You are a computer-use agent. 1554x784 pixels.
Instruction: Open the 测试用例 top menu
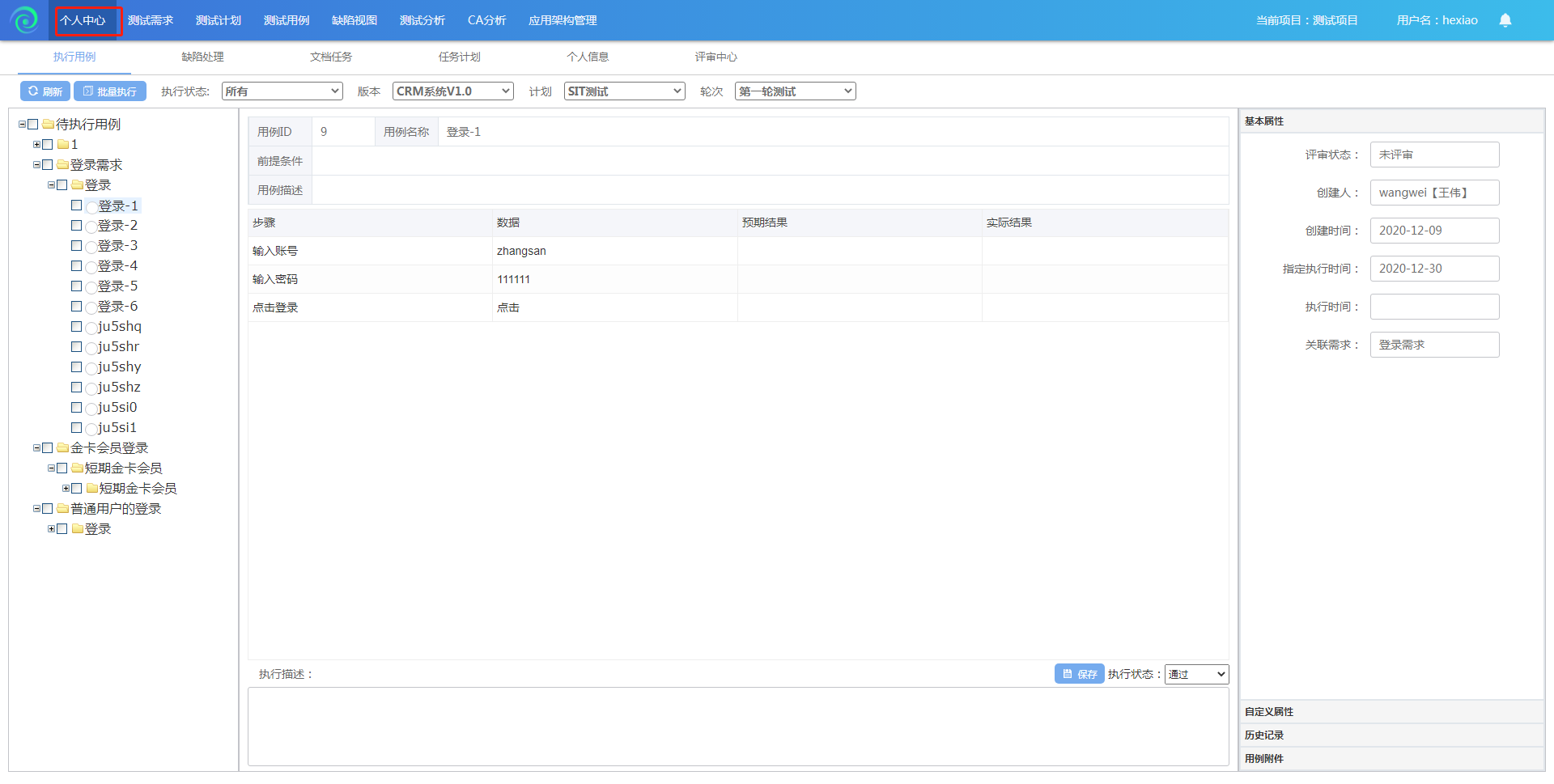coord(286,20)
